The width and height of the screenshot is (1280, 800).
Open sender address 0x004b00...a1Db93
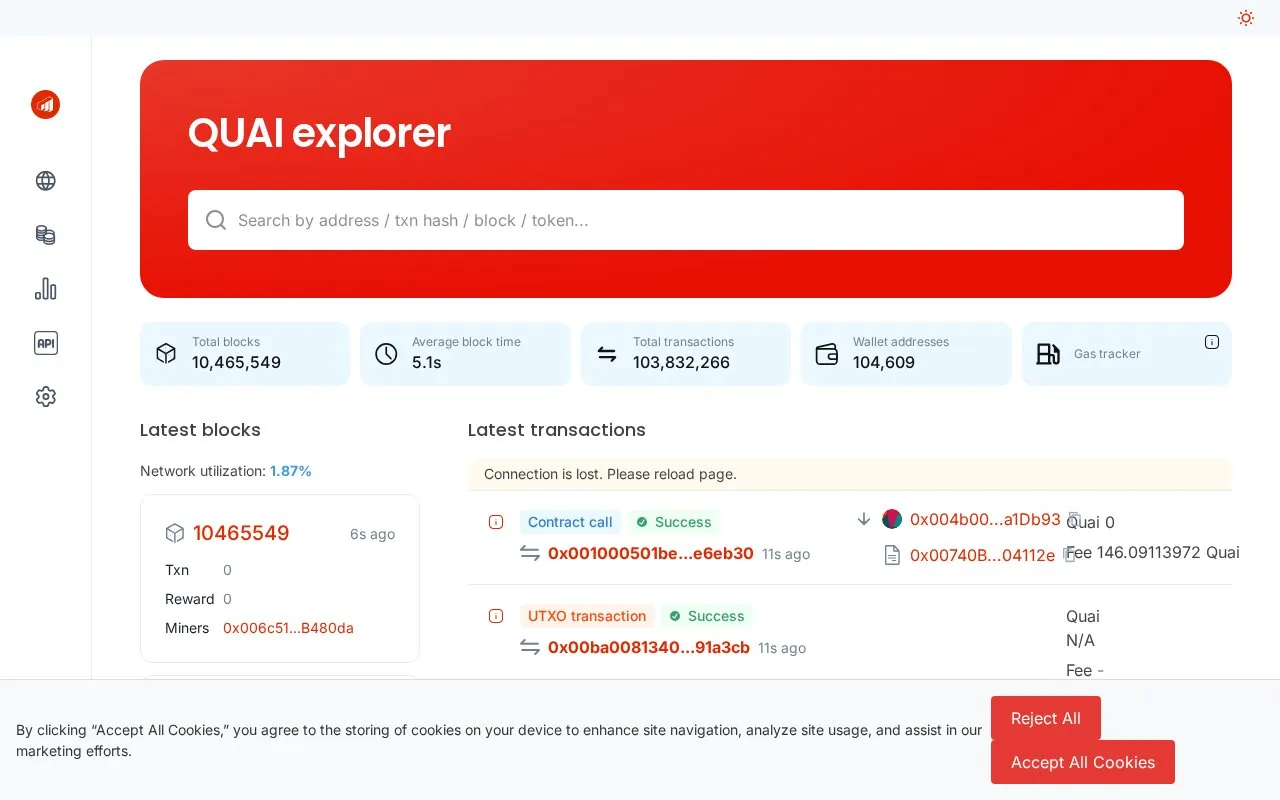(x=985, y=519)
